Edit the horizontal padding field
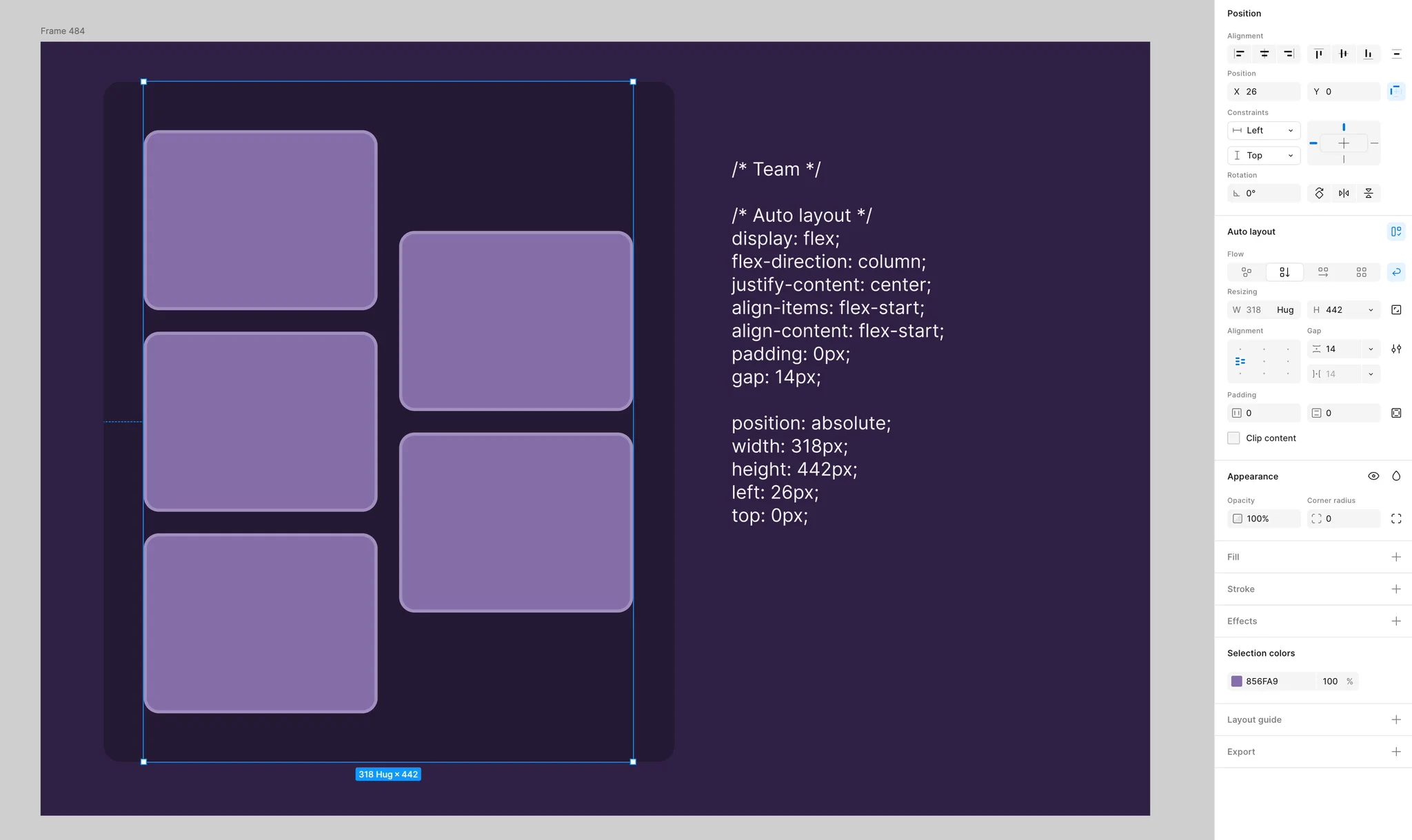 1264,413
